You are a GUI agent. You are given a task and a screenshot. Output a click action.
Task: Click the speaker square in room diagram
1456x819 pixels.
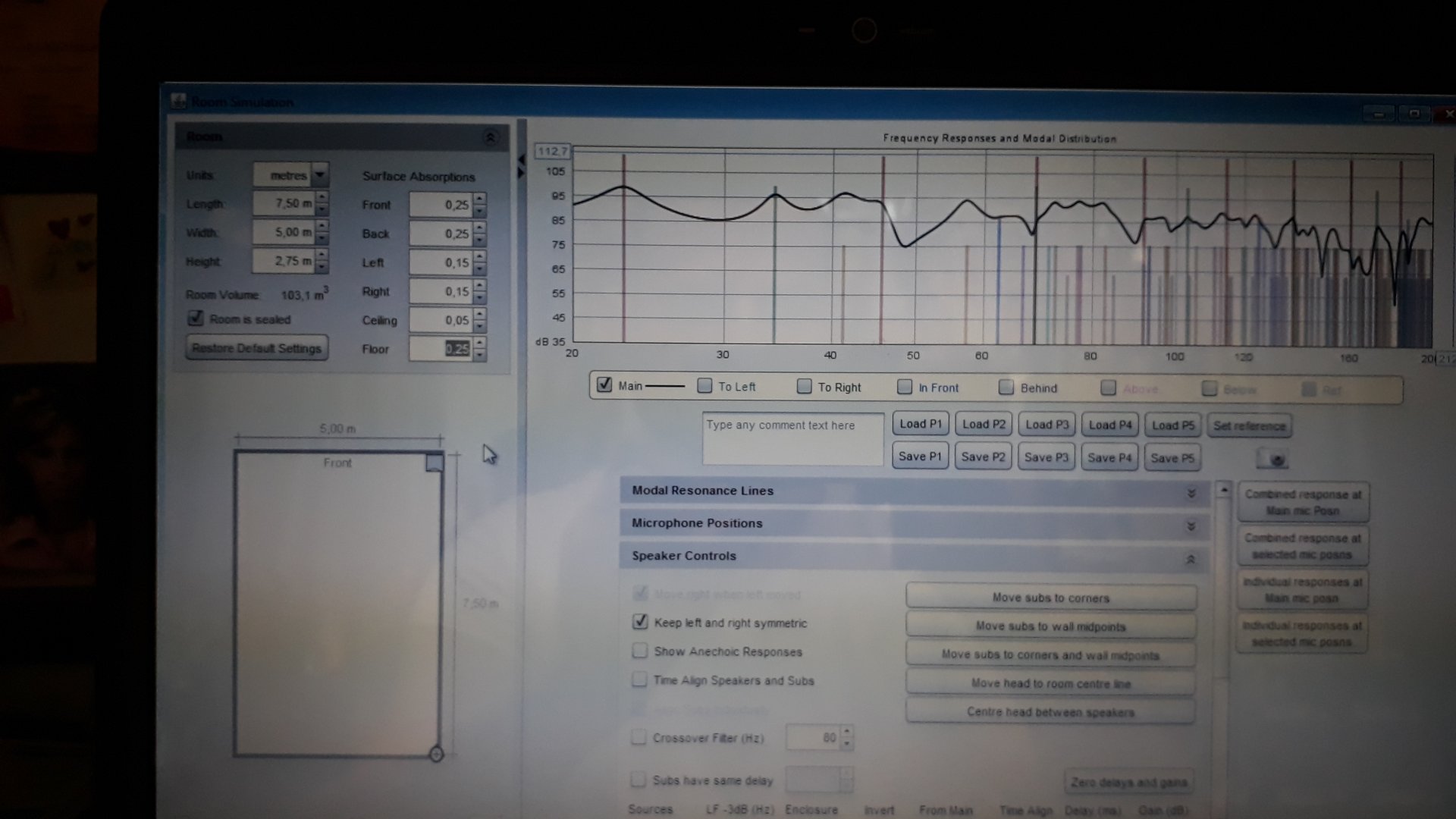tap(435, 463)
